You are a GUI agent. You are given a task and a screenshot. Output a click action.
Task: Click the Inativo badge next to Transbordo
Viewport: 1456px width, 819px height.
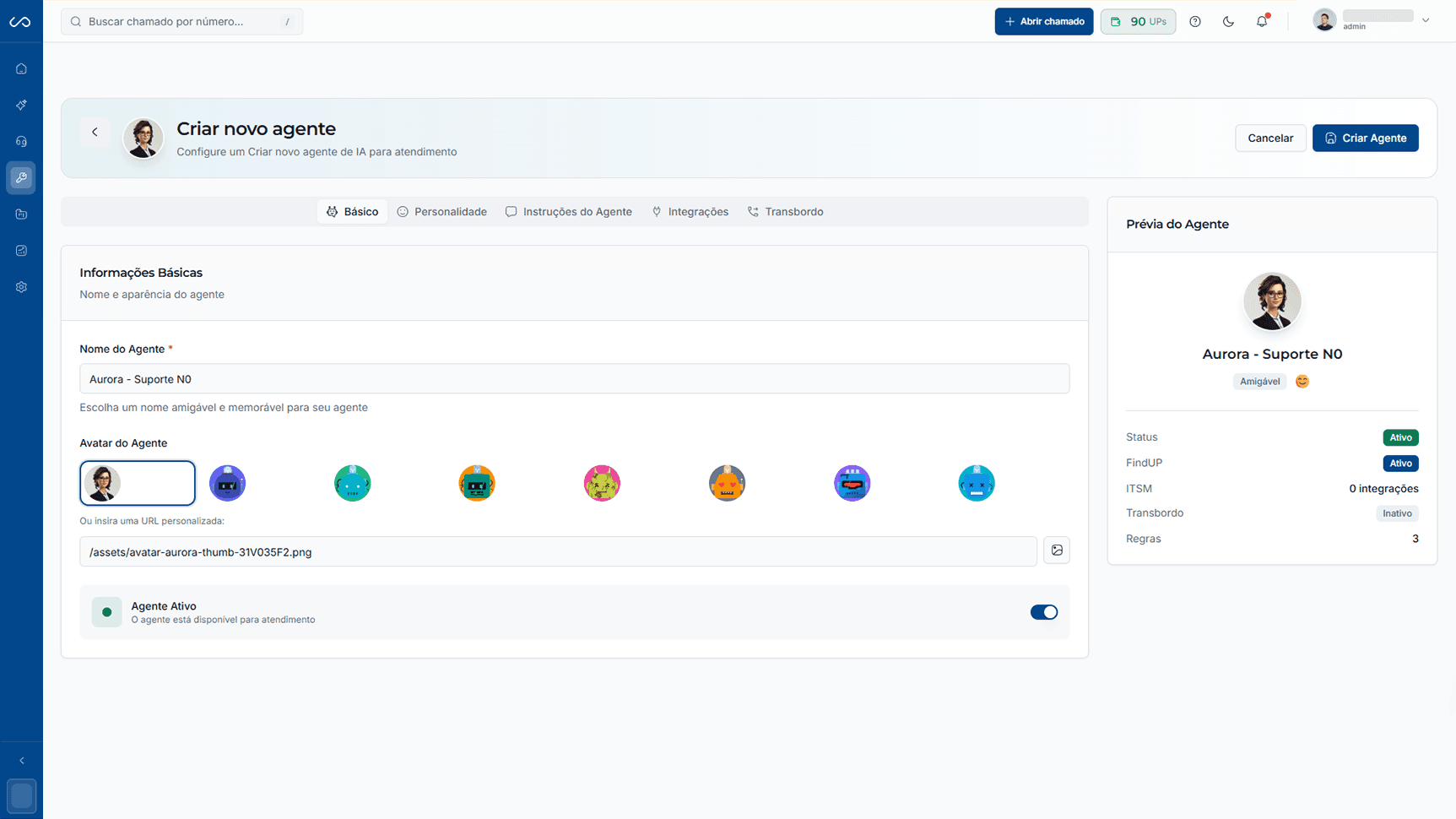1397,513
